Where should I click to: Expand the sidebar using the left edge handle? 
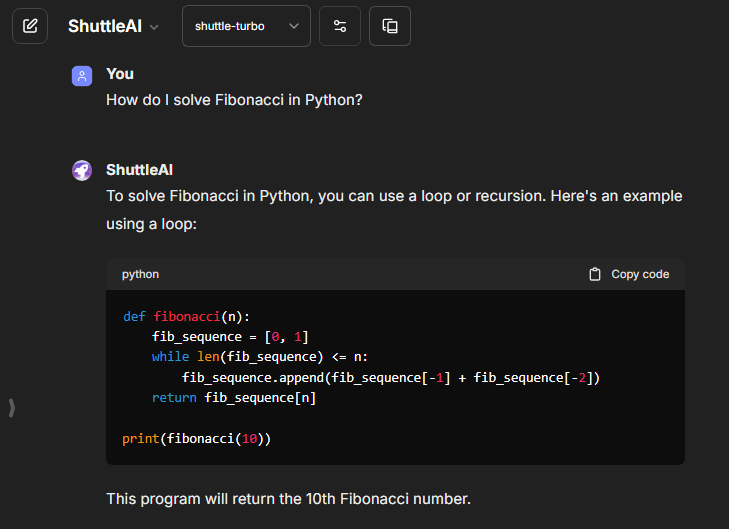coord(12,407)
